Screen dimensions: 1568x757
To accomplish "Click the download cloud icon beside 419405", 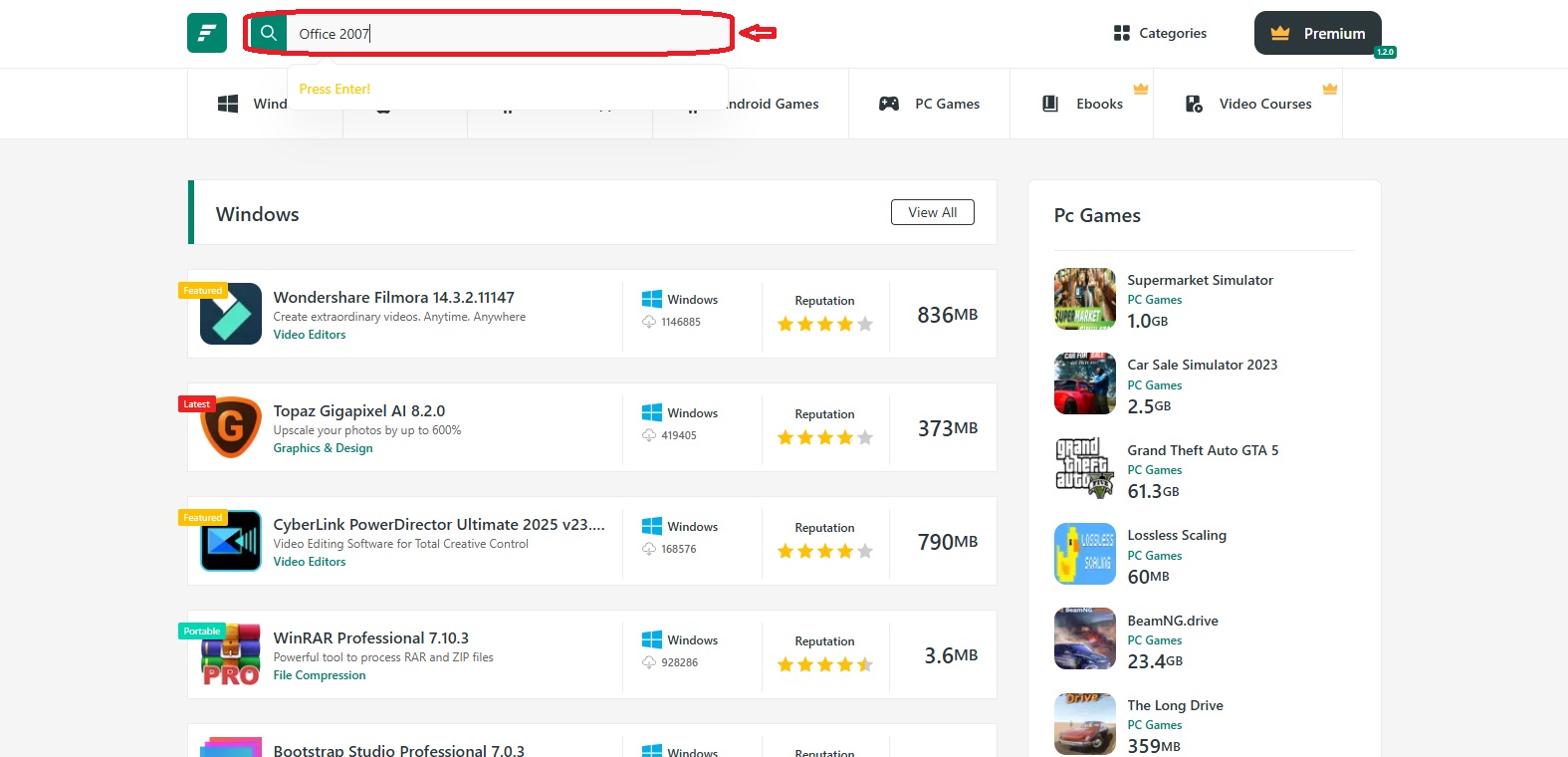I will pyautogui.click(x=649, y=435).
